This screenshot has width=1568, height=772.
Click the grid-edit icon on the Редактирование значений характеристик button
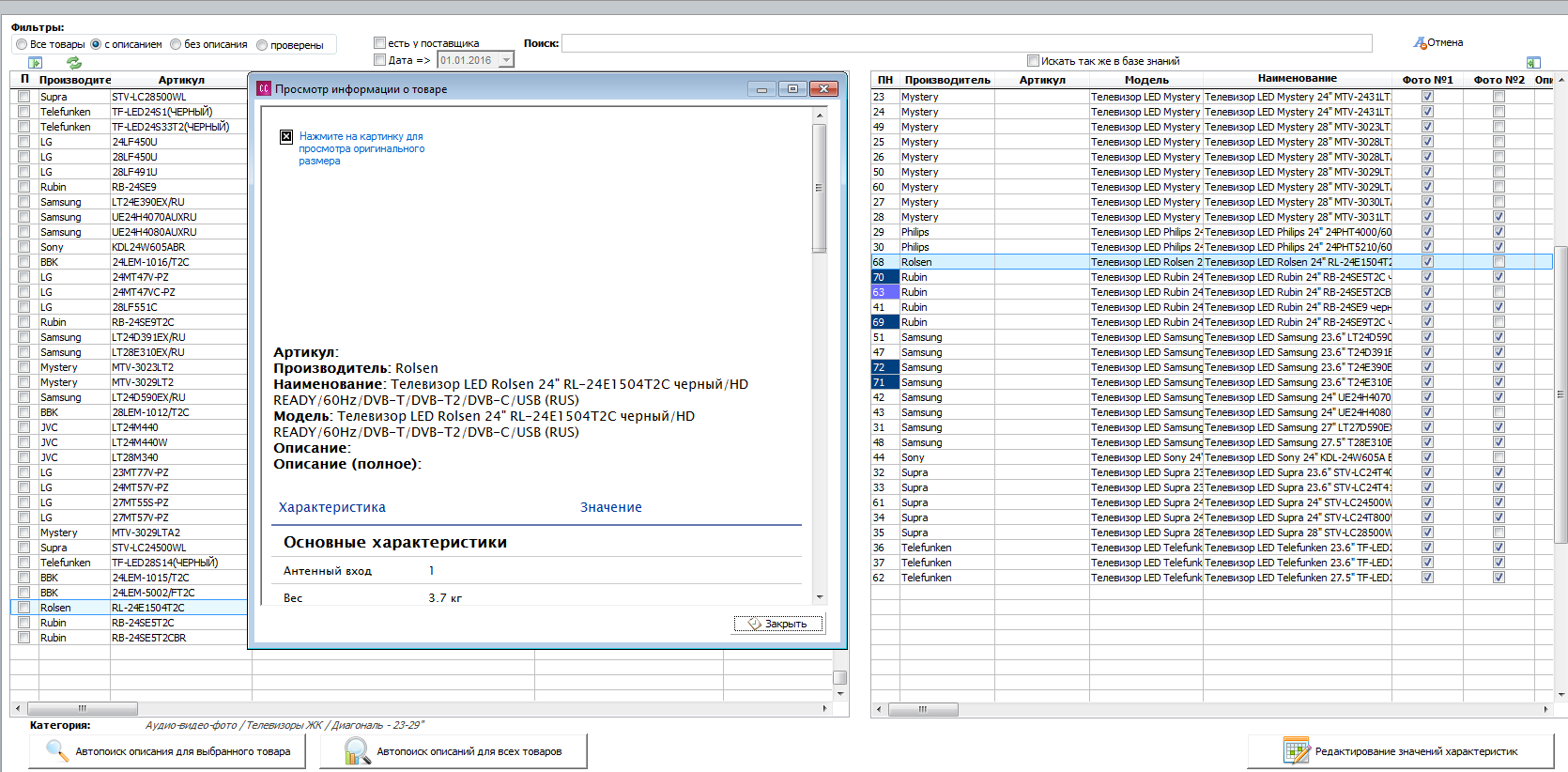1296,750
